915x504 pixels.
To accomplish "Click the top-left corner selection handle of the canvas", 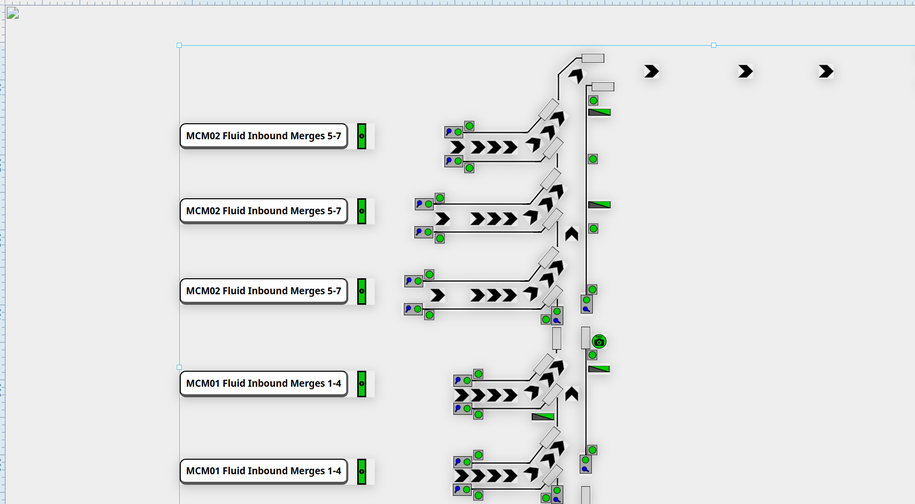I will tap(180, 45).
